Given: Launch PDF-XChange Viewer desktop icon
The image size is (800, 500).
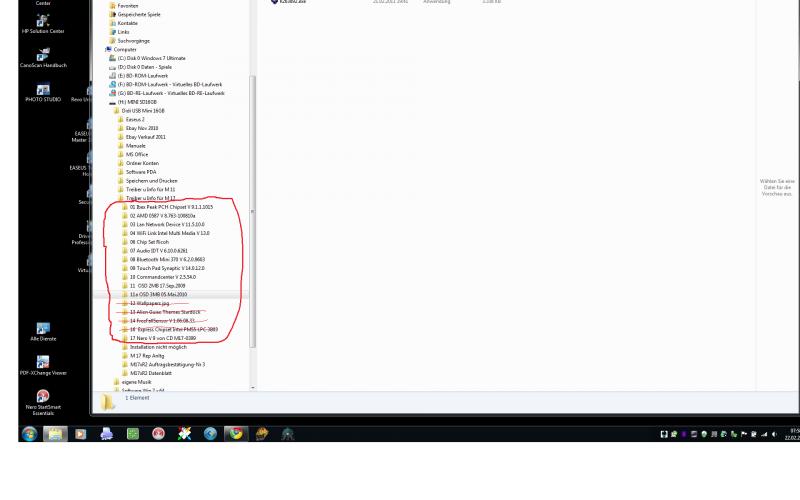Looking at the screenshot, I should (43, 365).
